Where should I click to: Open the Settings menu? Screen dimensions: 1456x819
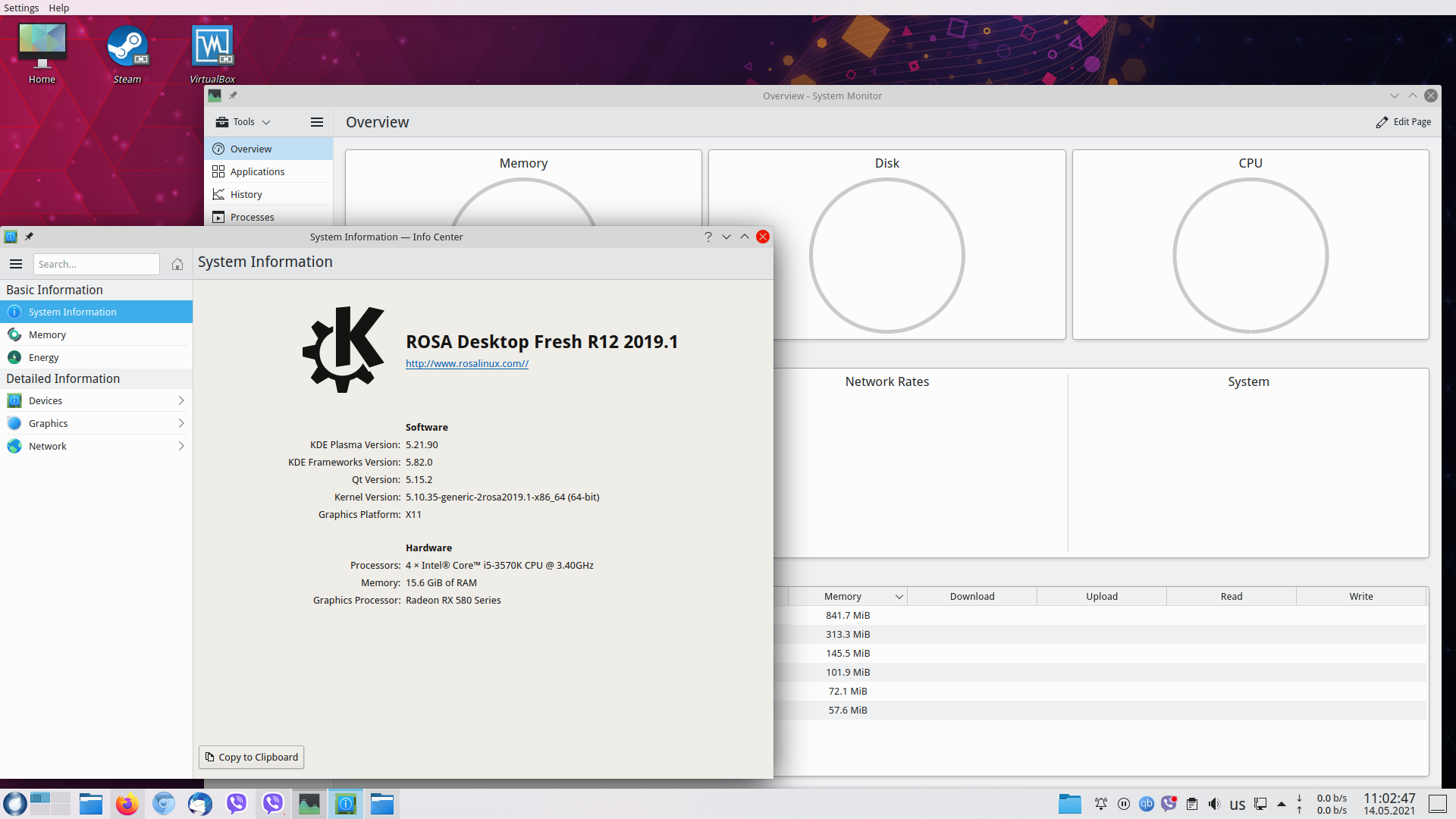click(21, 8)
